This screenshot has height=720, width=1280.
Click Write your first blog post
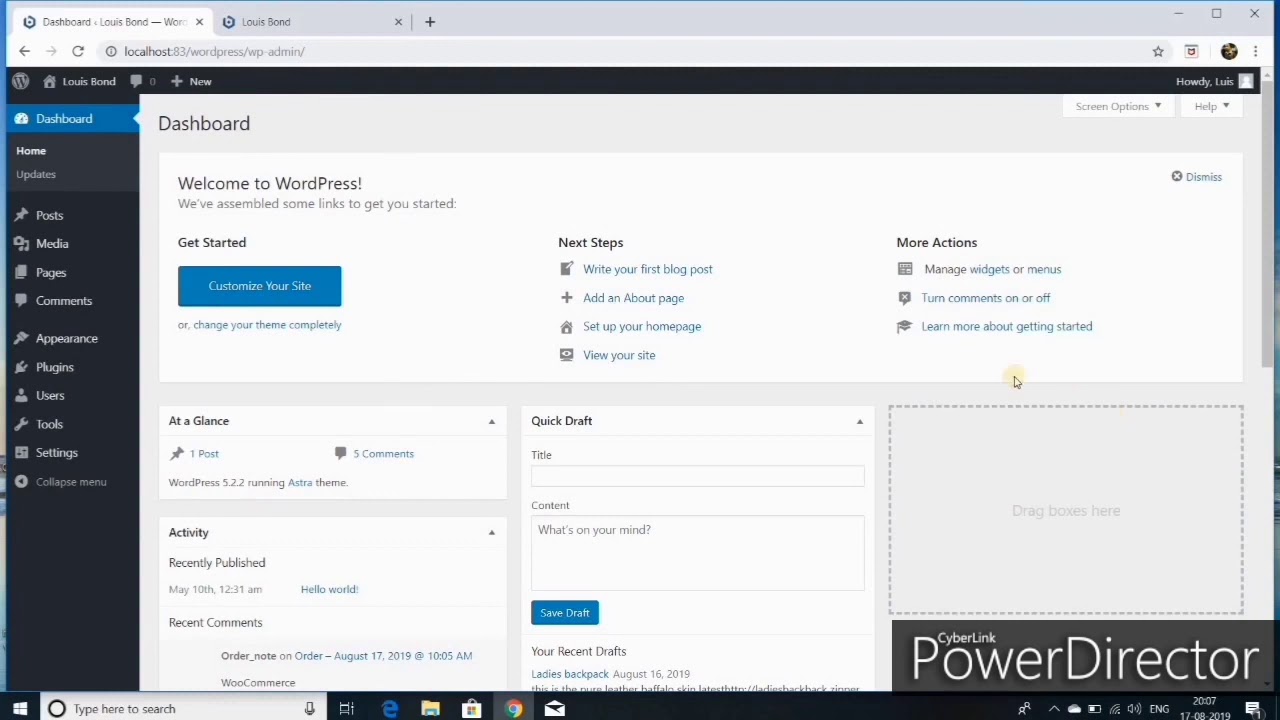click(x=648, y=269)
